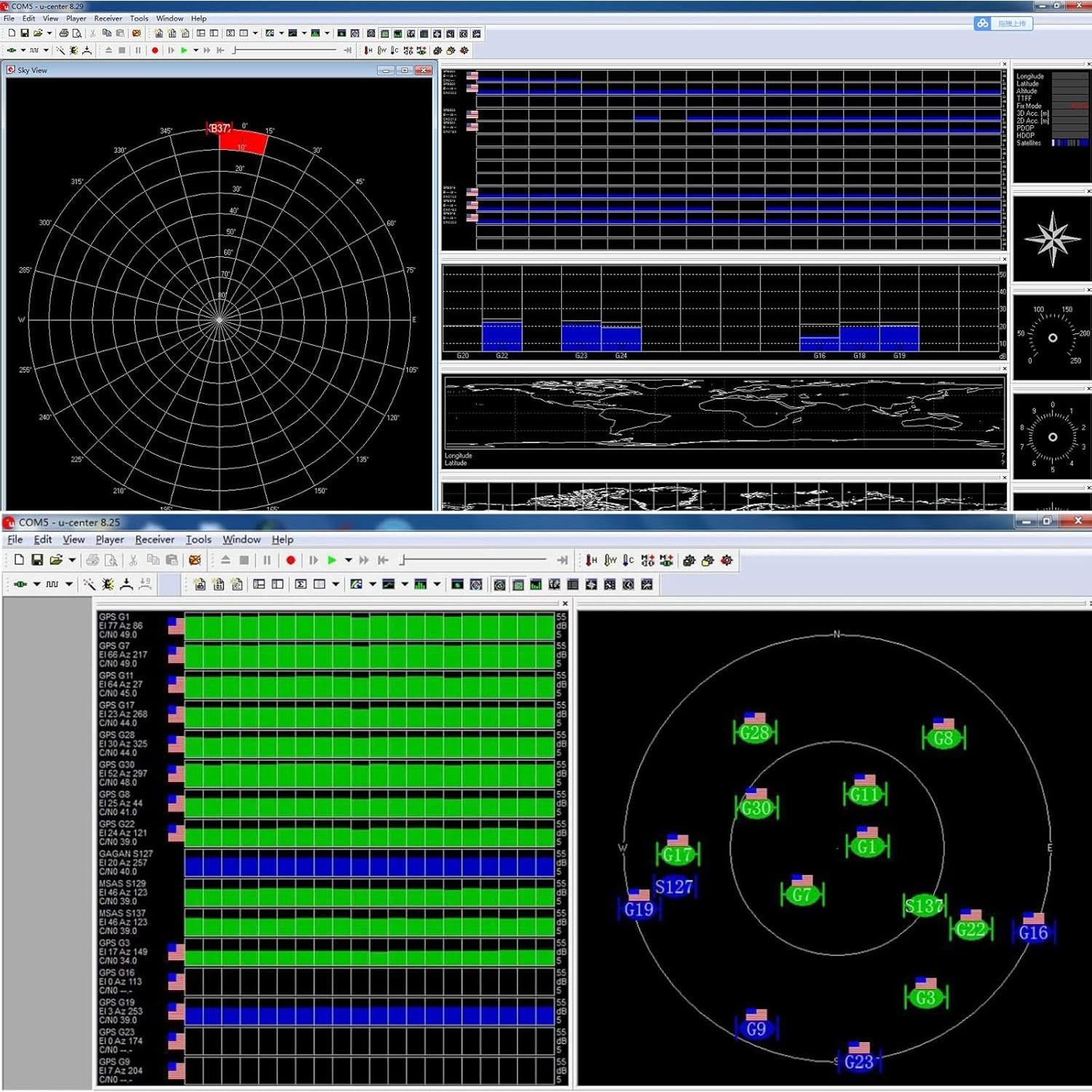Toggle the pressed circular sky-view docking button
Image resolution: width=1092 pixels, height=1092 pixels.
click(x=499, y=585)
